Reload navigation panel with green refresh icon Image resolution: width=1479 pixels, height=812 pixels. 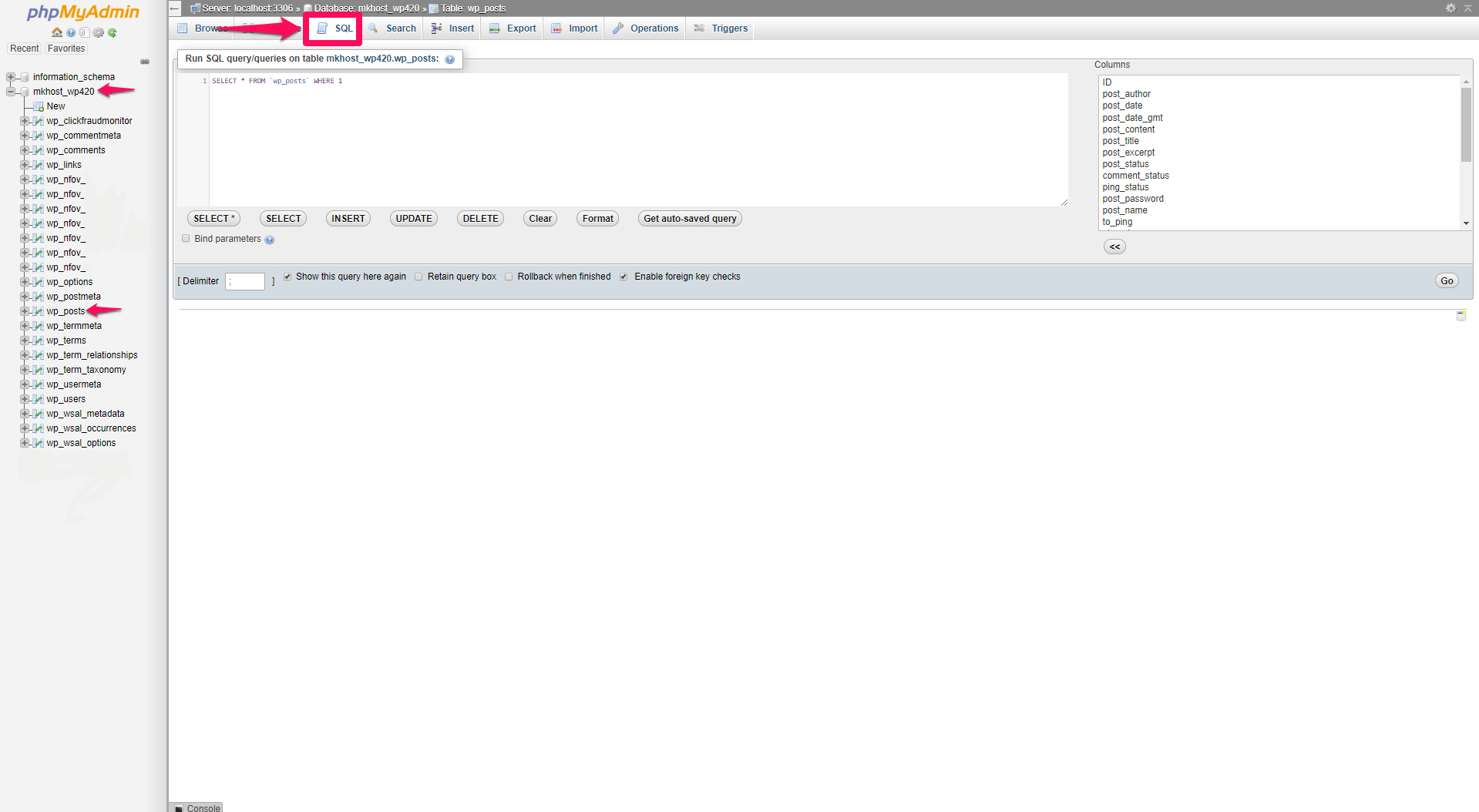(x=113, y=32)
